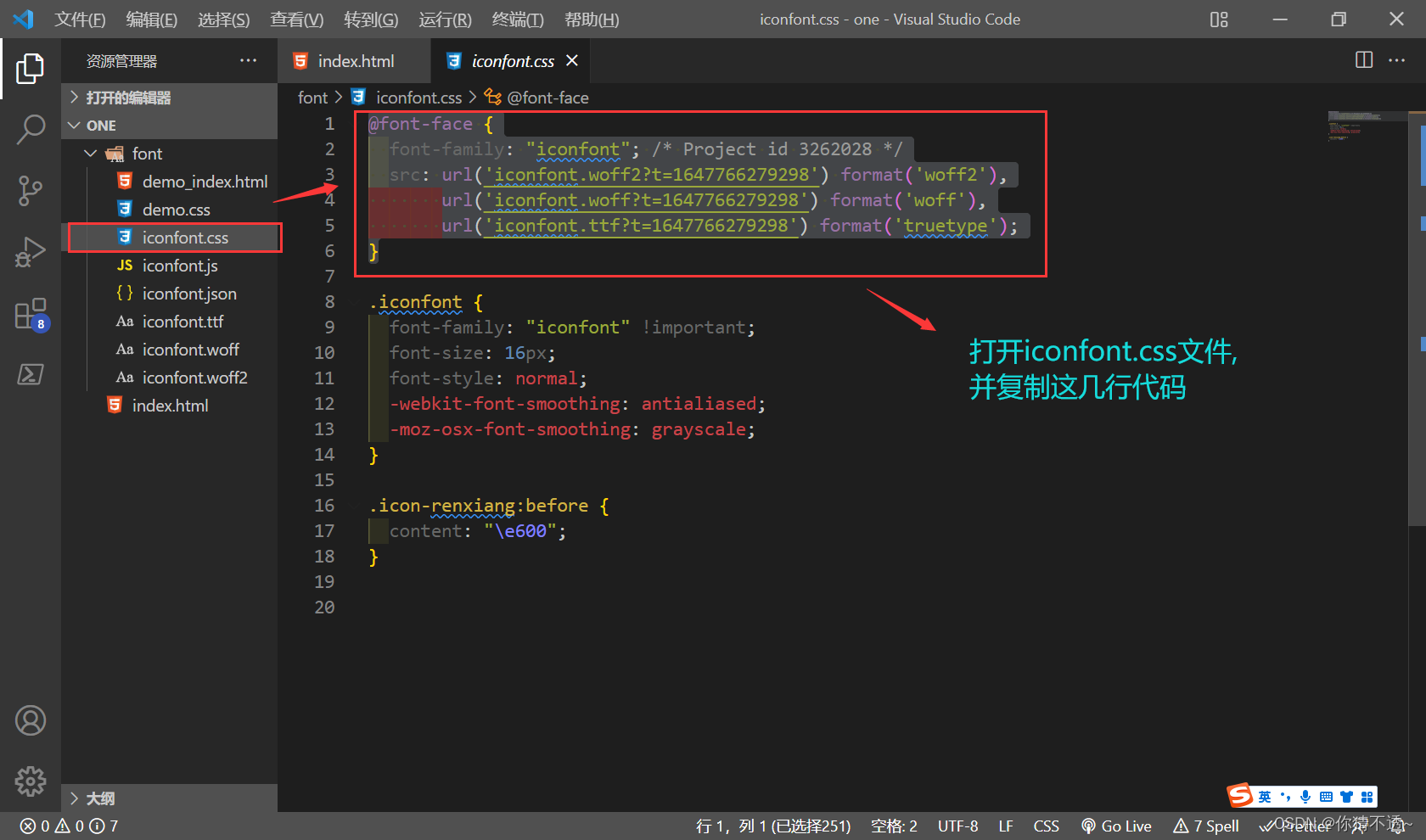Open iconfont.json in the file tree
The height and width of the screenshot is (840, 1426).
pyautogui.click(x=170, y=294)
